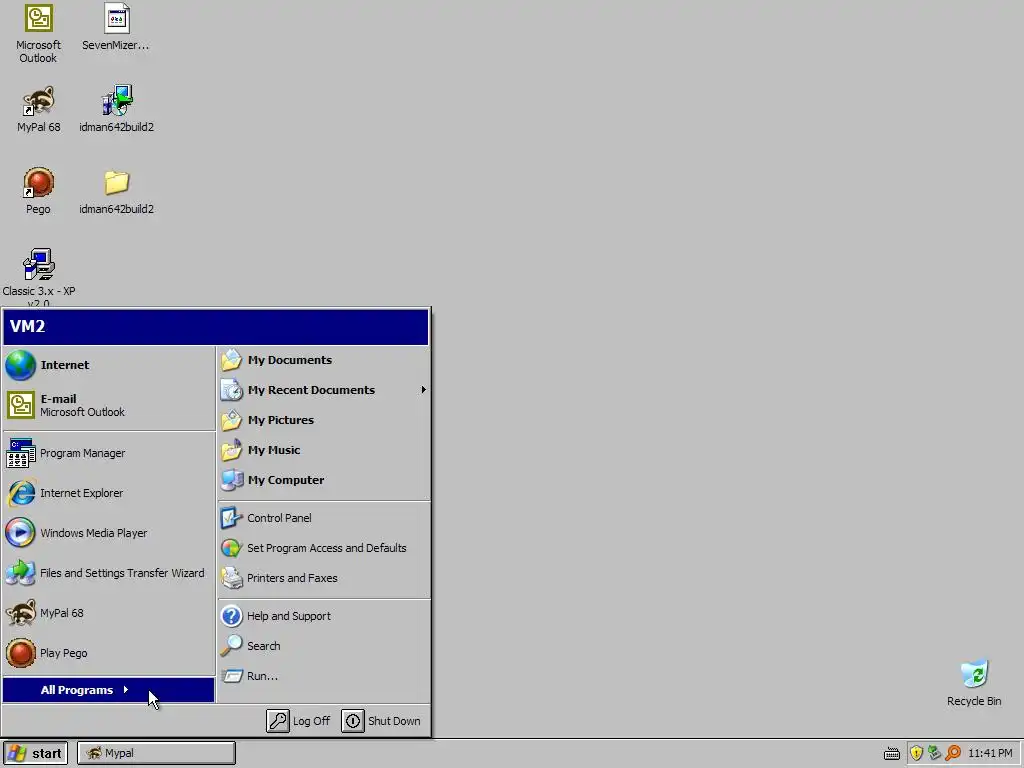Launch MyPal 68 from Start menu
Screen dimensions: 1024x768
pyautogui.click(x=109, y=613)
